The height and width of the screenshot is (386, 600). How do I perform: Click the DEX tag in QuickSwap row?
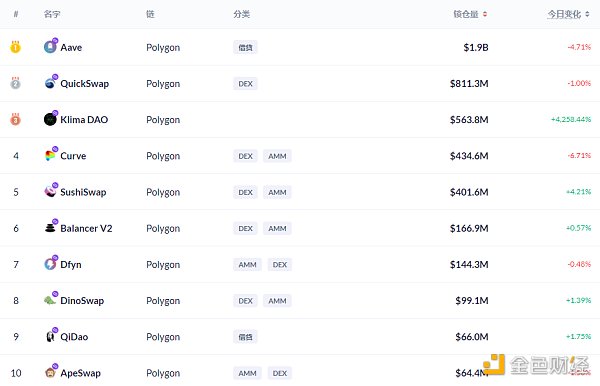[245, 84]
